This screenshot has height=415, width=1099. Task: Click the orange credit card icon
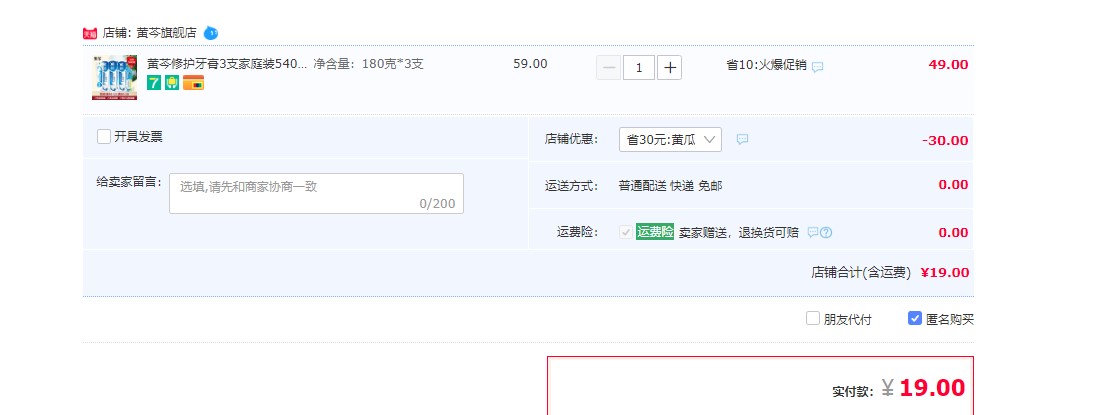193,83
